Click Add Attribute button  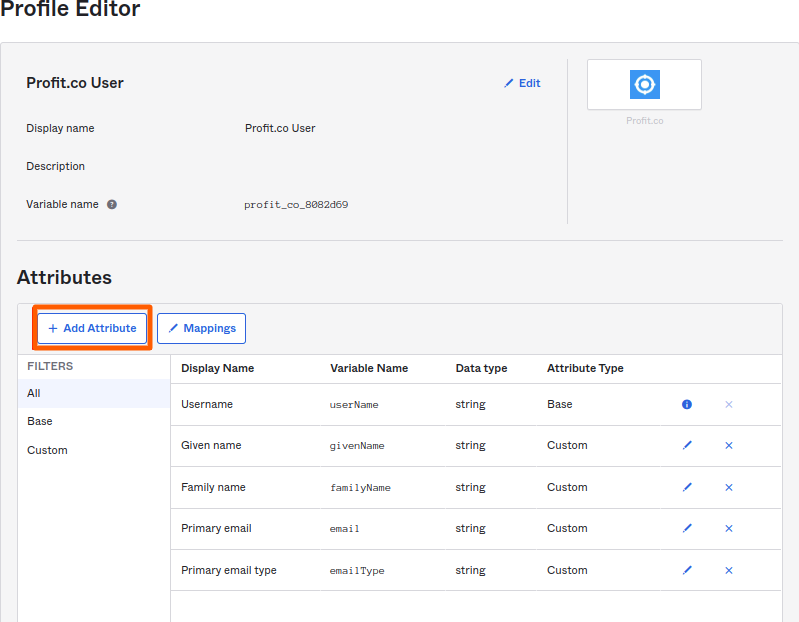[x=92, y=328]
